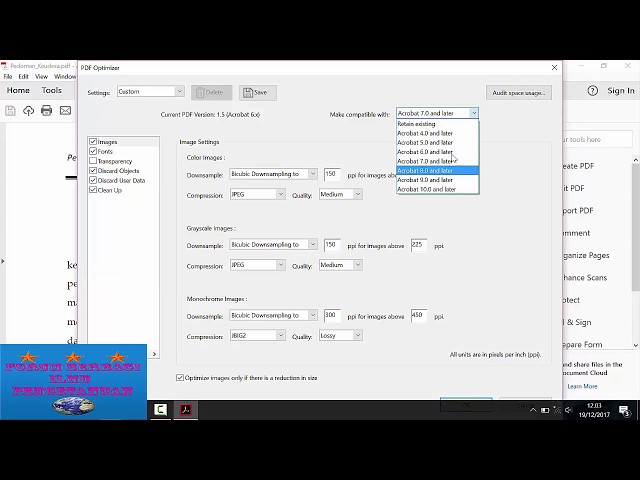The width and height of the screenshot is (640, 480).
Task: Click the volume speaker icon in system tray
Action: coord(569,410)
